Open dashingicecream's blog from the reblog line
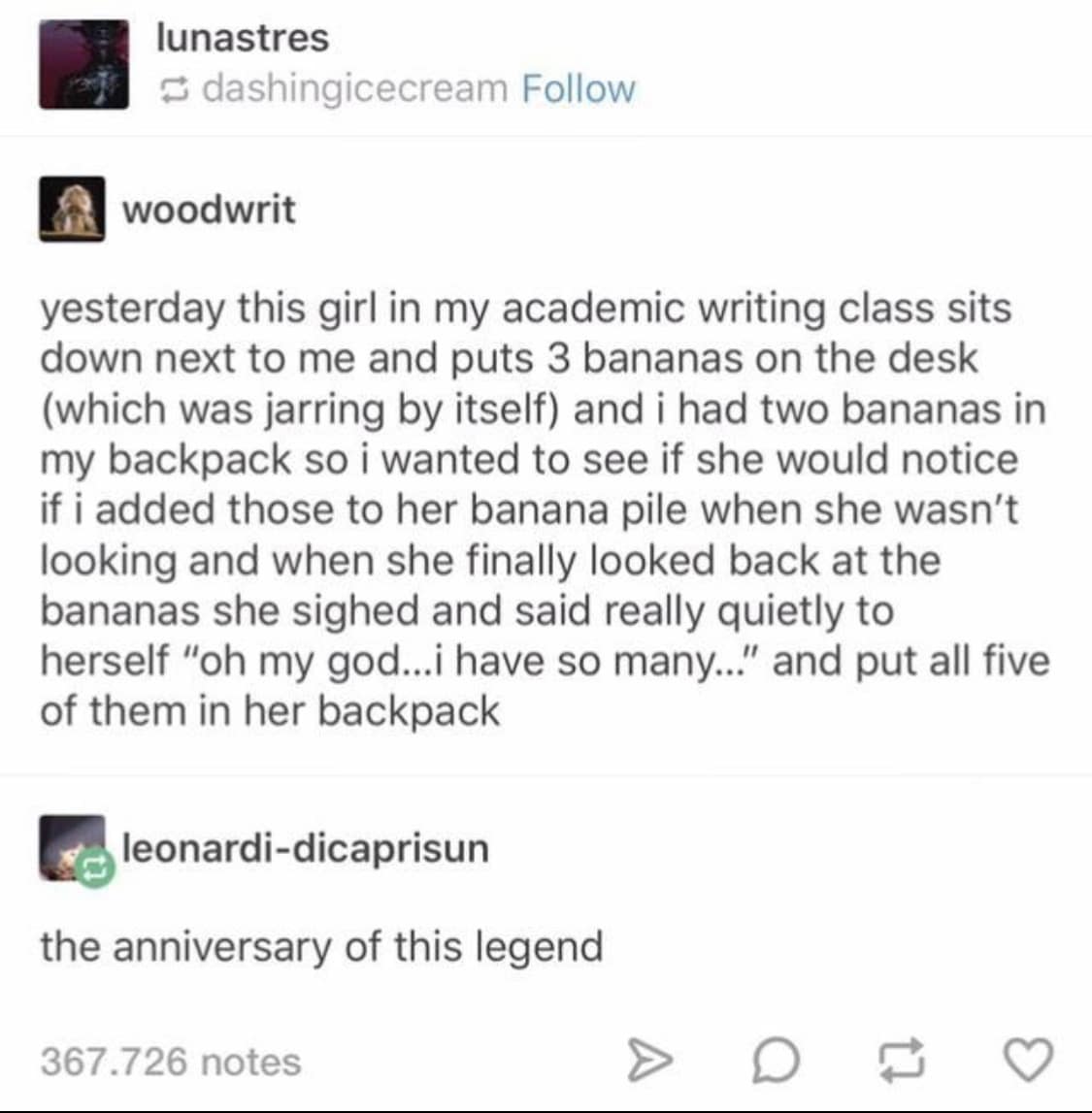The image size is (1092, 1113). click(355, 89)
